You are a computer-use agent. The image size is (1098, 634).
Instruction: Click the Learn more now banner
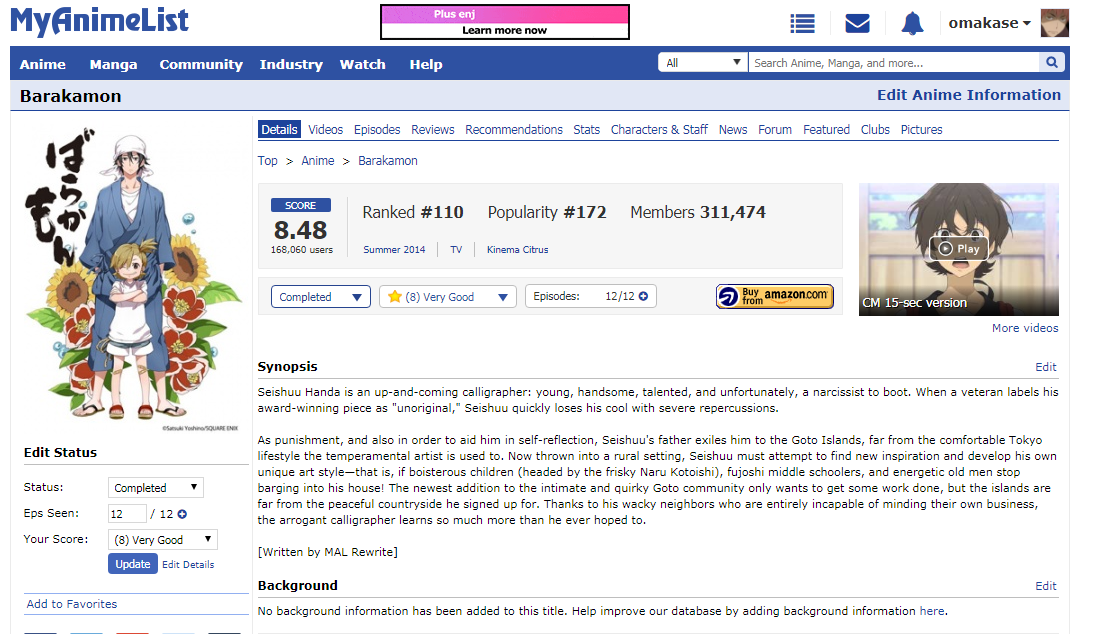tap(505, 22)
